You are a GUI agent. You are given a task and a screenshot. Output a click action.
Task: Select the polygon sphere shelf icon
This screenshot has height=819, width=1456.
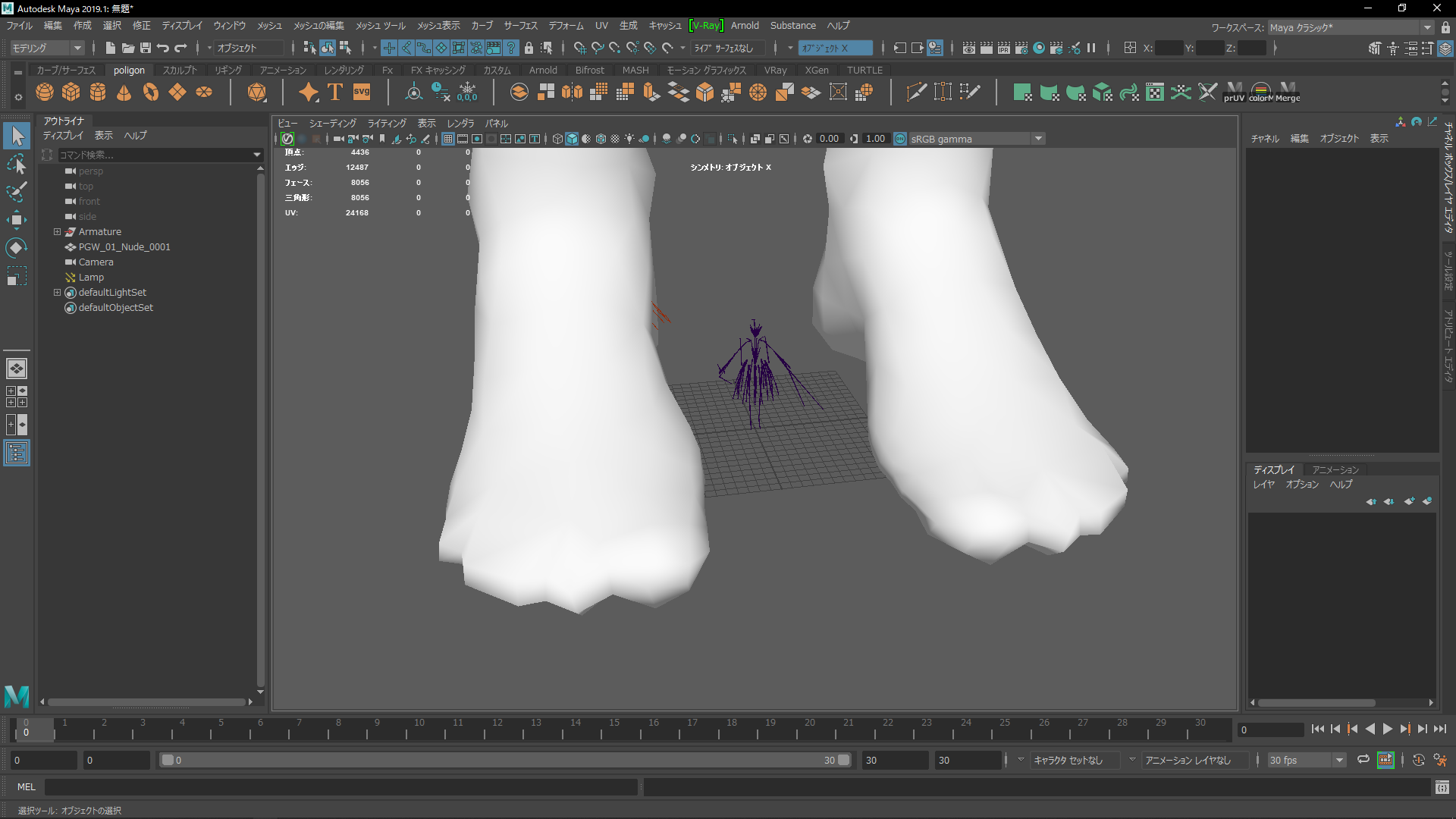45,92
